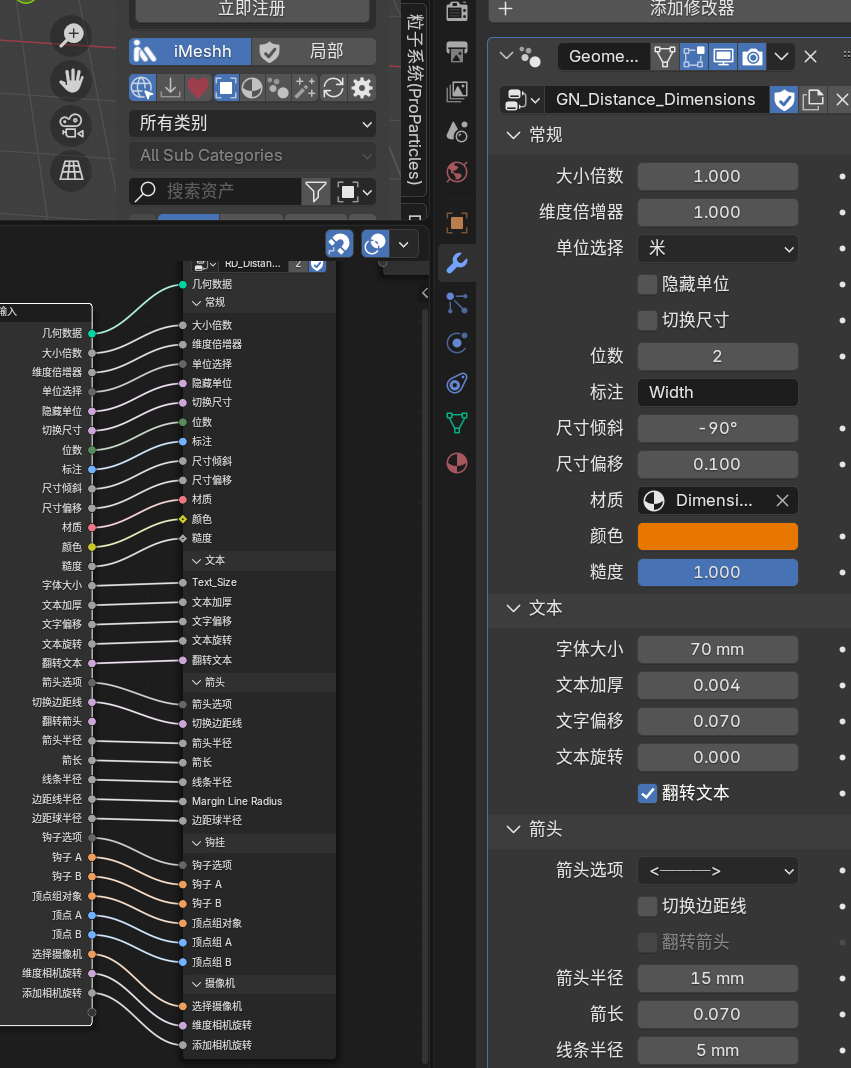Viewport: 851px width, 1068px height.
Task: Toggle fake user shield for GN_Distance_Dimensions
Action: pyautogui.click(x=784, y=100)
